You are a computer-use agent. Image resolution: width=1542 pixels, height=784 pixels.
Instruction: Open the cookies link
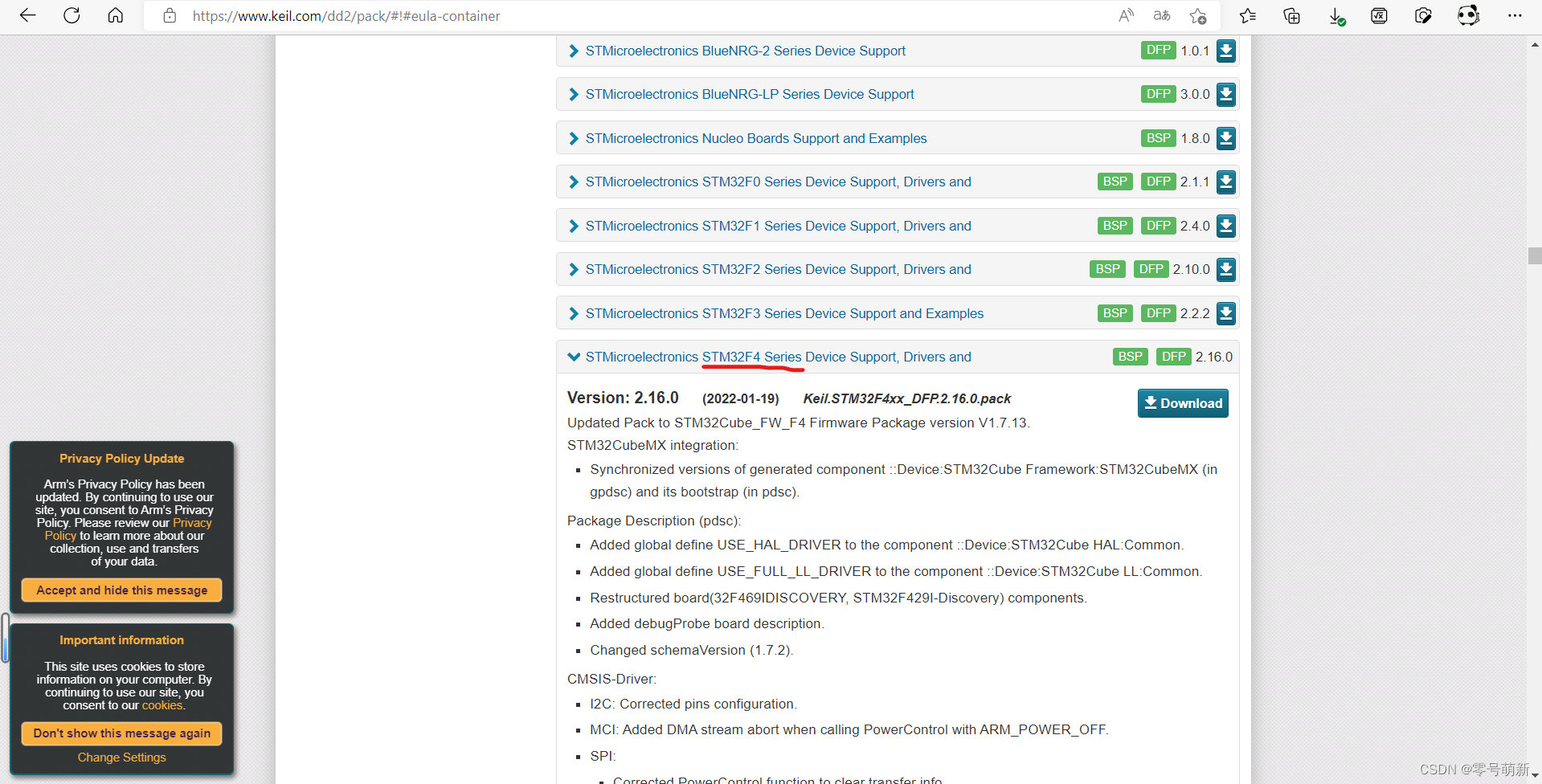pos(162,705)
